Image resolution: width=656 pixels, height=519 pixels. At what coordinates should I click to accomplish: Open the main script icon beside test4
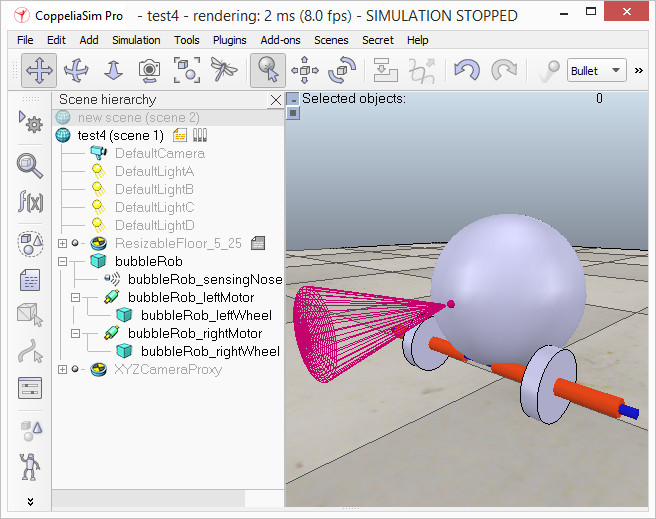[x=180, y=135]
